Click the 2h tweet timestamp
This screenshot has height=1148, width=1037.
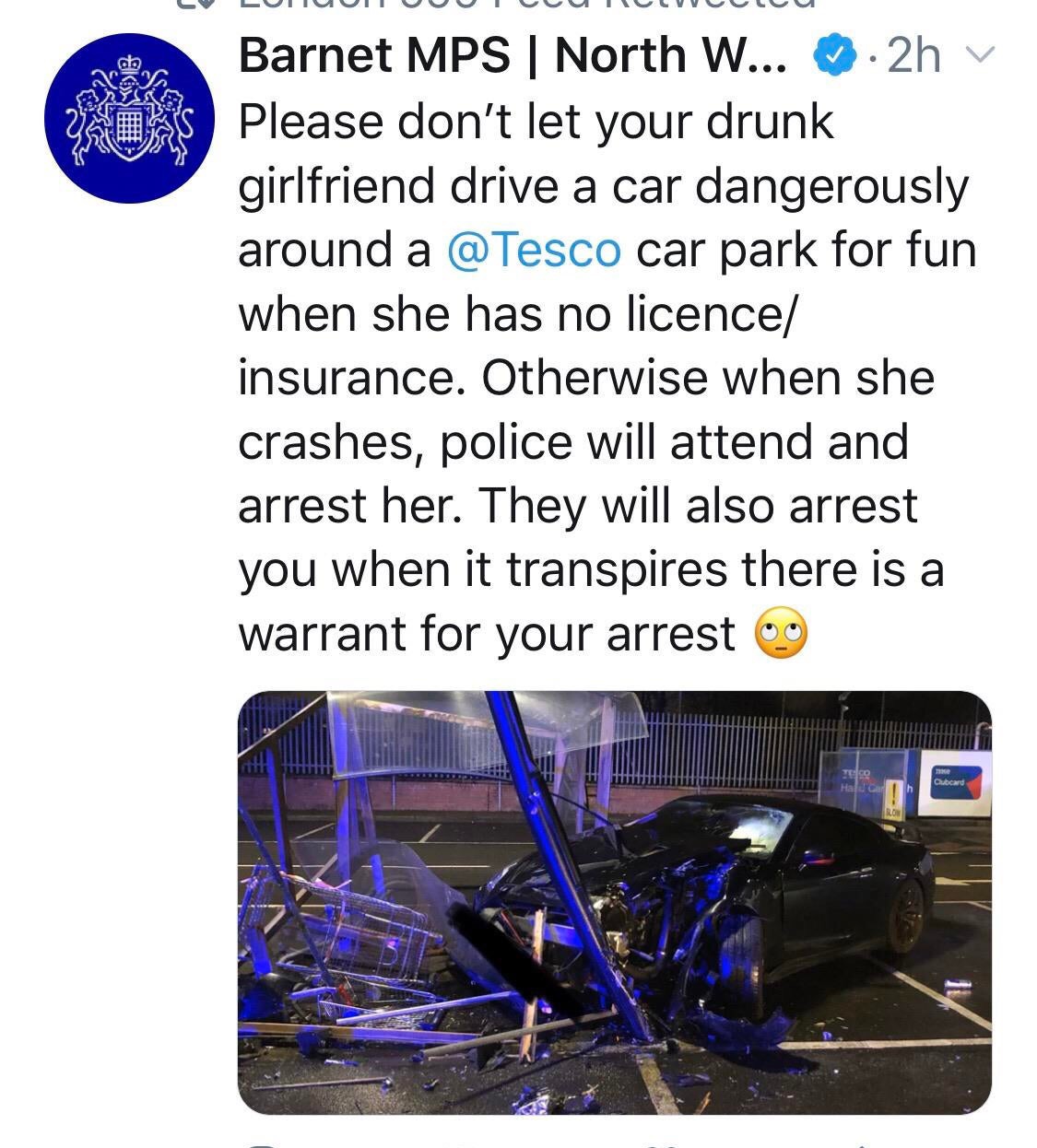click(913, 57)
